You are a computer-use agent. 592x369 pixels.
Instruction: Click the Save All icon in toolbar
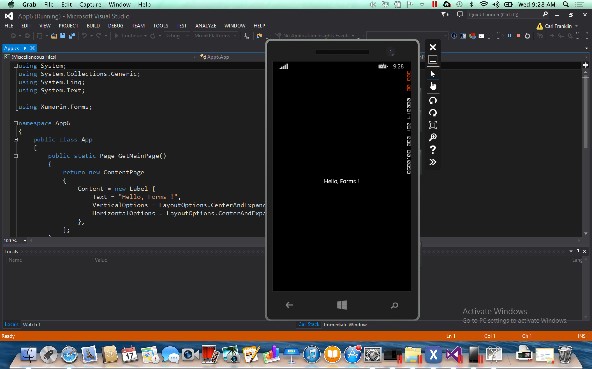[x=72, y=36]
